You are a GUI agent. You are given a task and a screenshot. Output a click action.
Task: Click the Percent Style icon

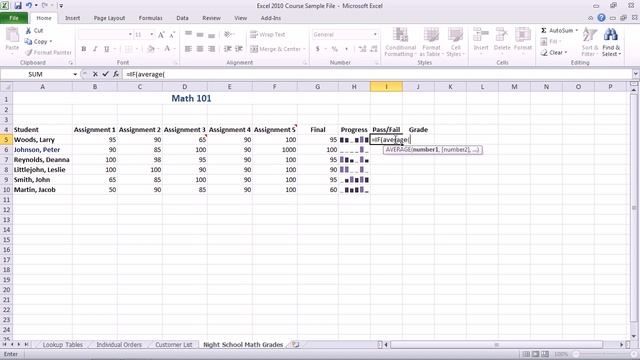point(335,49)
